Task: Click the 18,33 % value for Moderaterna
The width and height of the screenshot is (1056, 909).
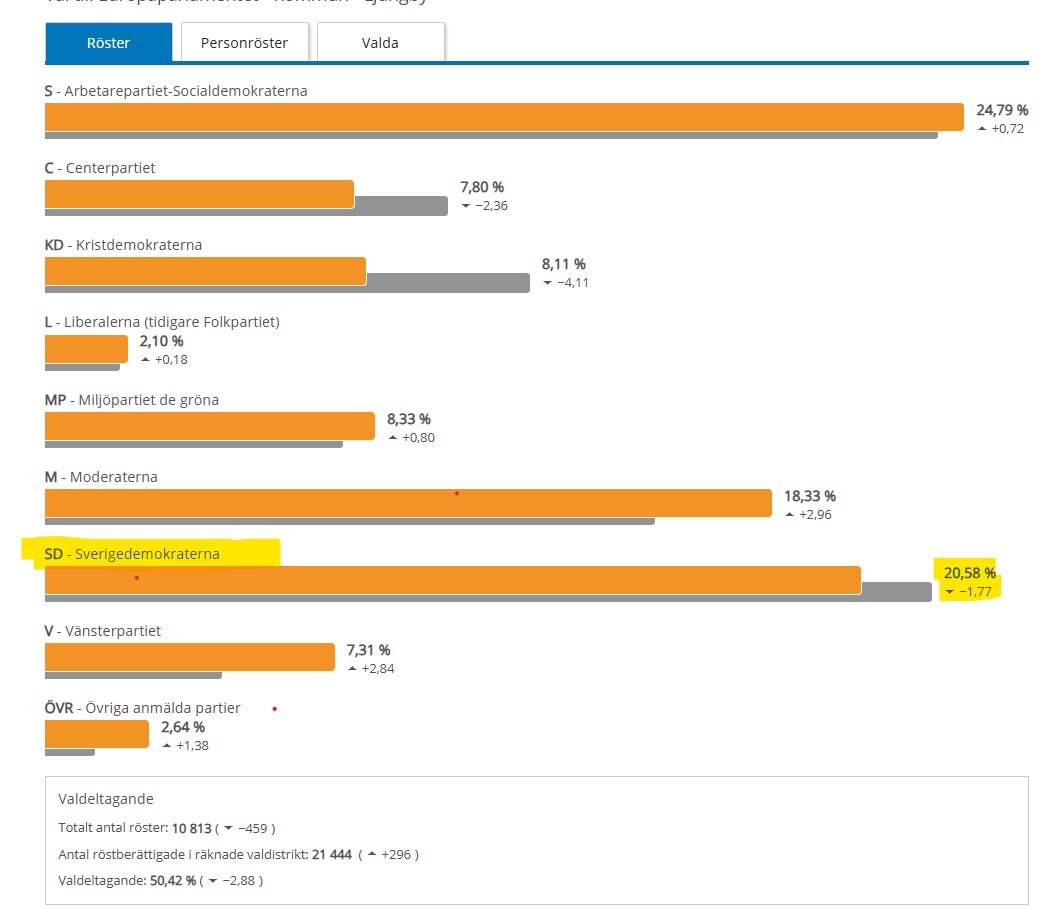Action: 810,496
